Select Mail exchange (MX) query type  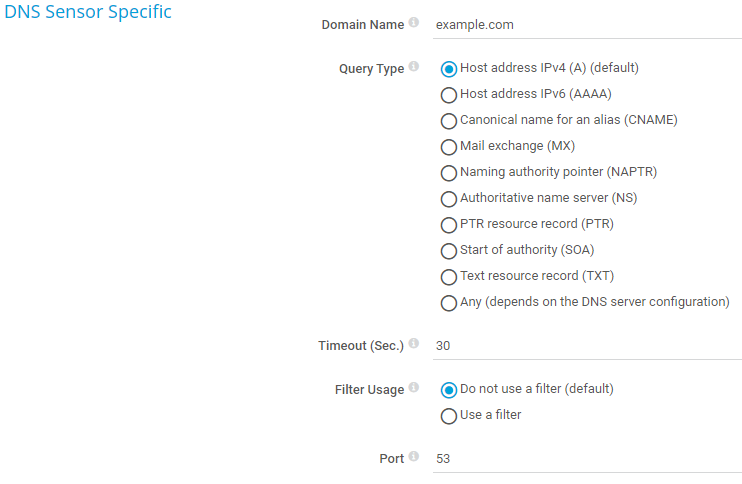[449, 147]
